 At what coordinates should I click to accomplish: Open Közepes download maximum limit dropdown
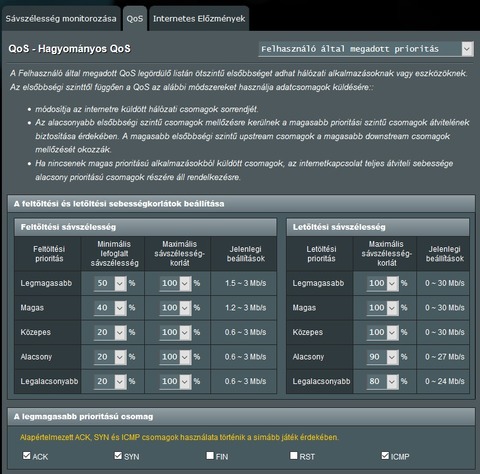coord(382,332)
